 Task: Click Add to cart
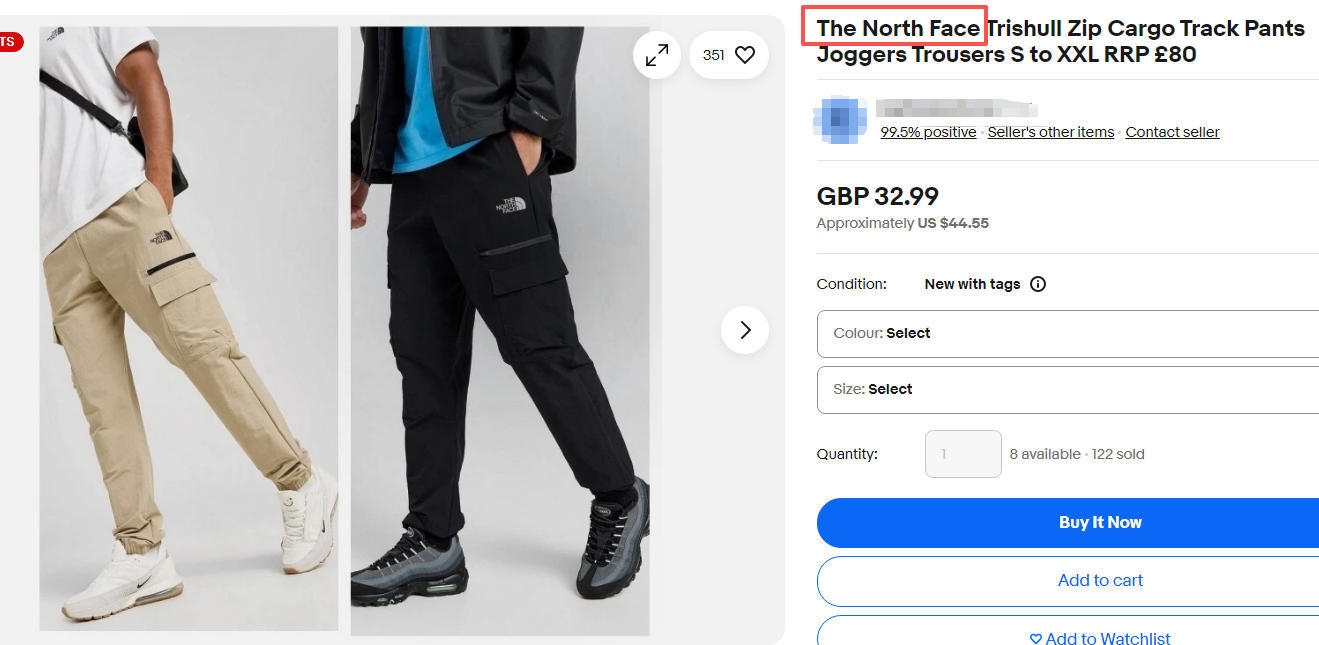coord(1100,581)
